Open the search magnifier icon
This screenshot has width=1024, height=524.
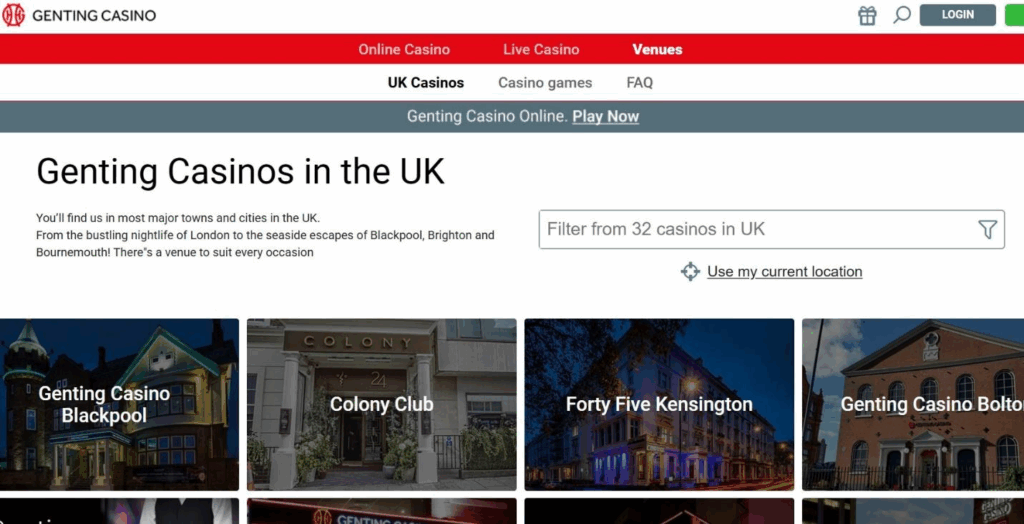click(x=902, y=14)
